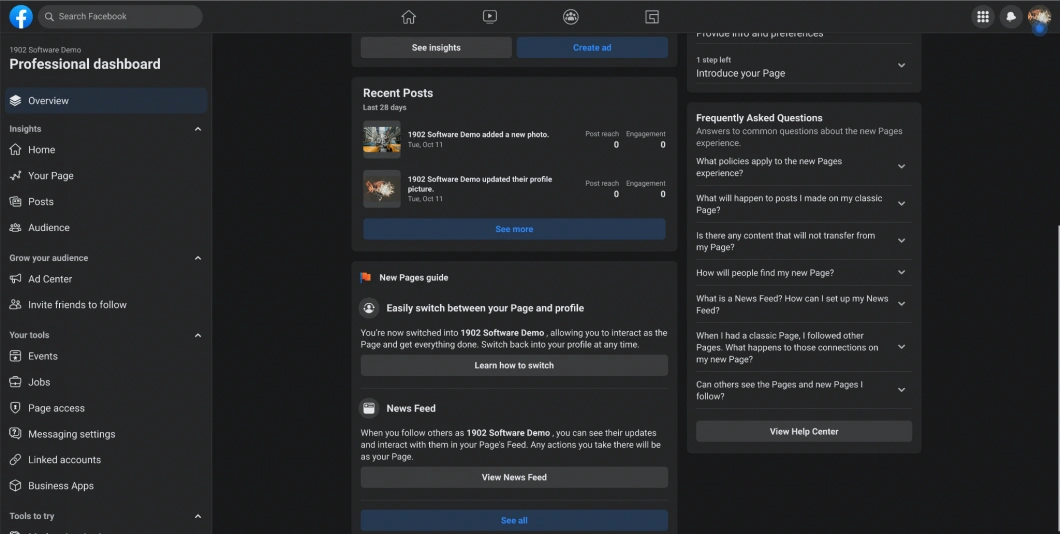The image size is (1060, 534).
Task: Open the Groups icon in top bar
Action: coord(571,17)
